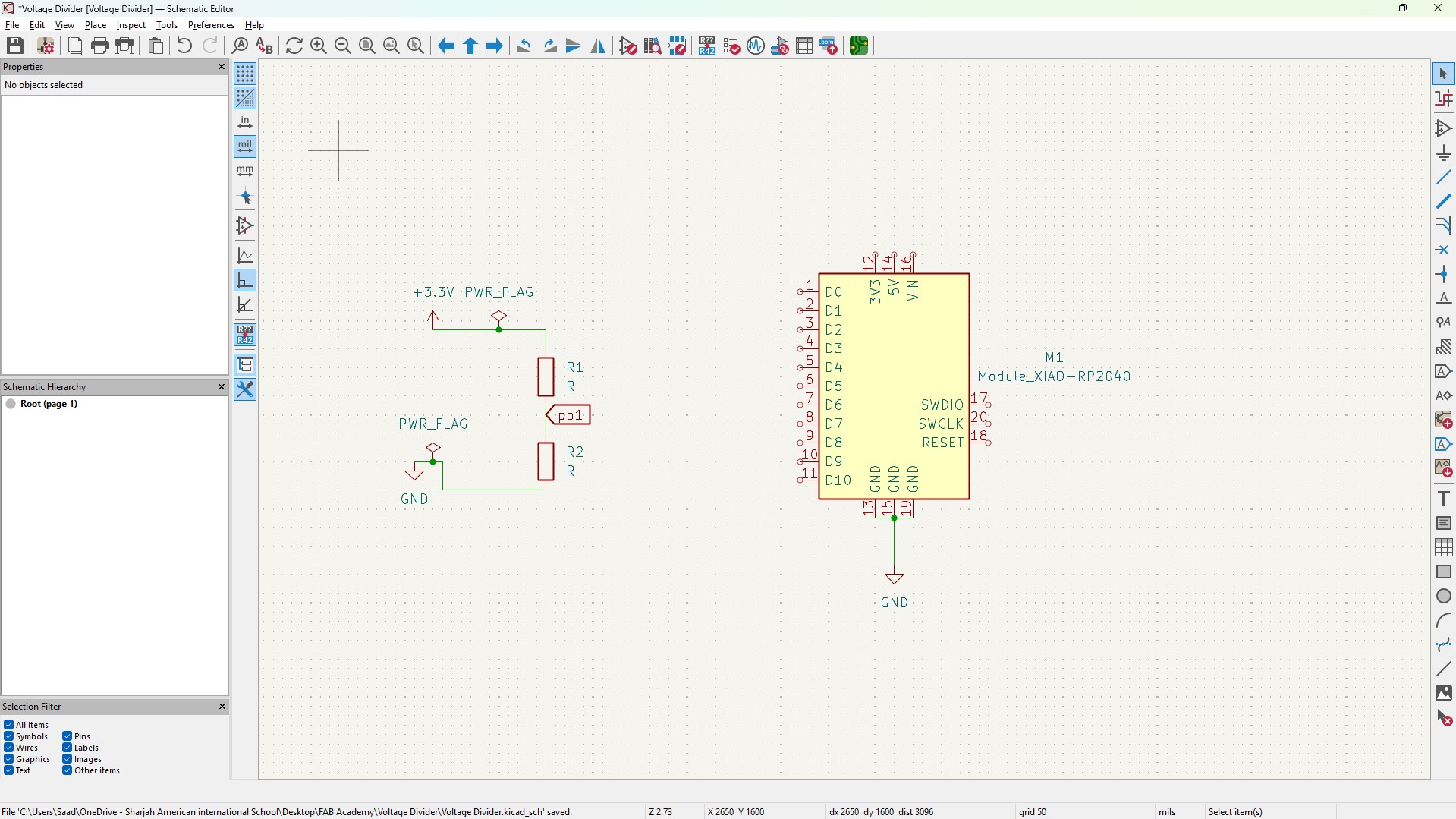Image resolution: width=1456 pixels, height=819 pixels.
Task: Click the Add Symbol op-amp icon
Action: click(1443, 129)
